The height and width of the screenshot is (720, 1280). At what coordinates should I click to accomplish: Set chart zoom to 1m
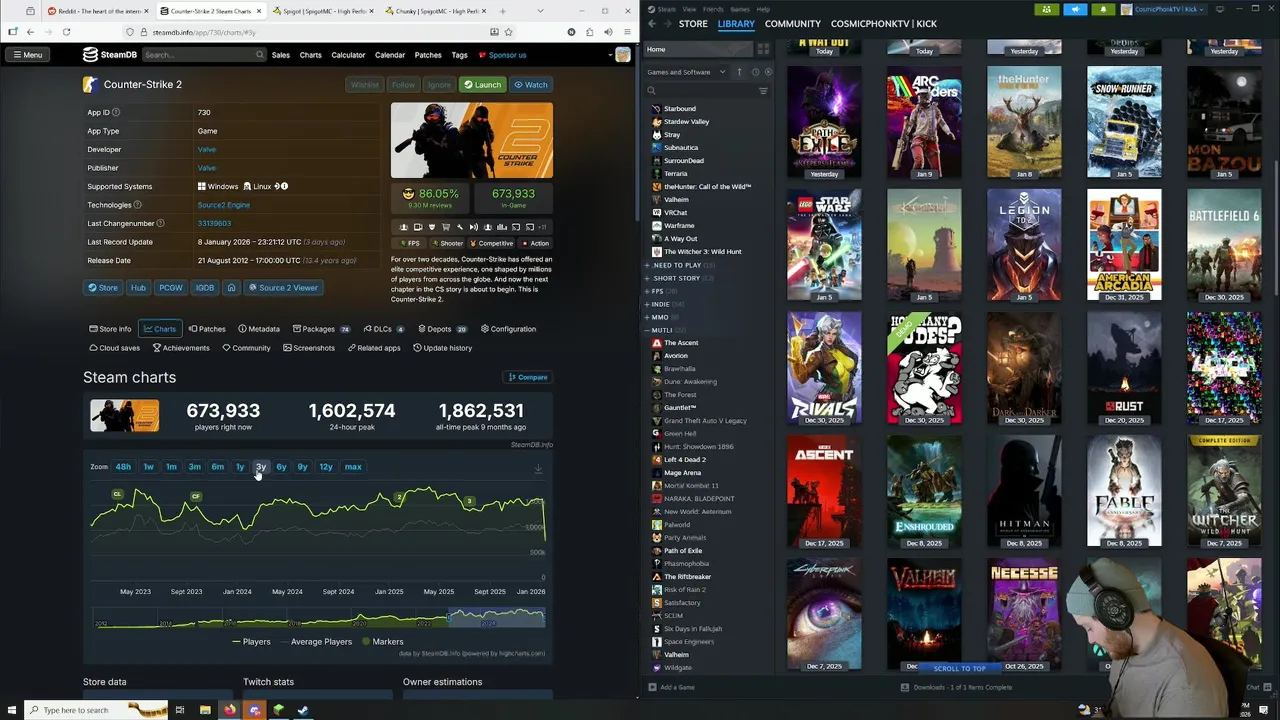pos(171,467)
